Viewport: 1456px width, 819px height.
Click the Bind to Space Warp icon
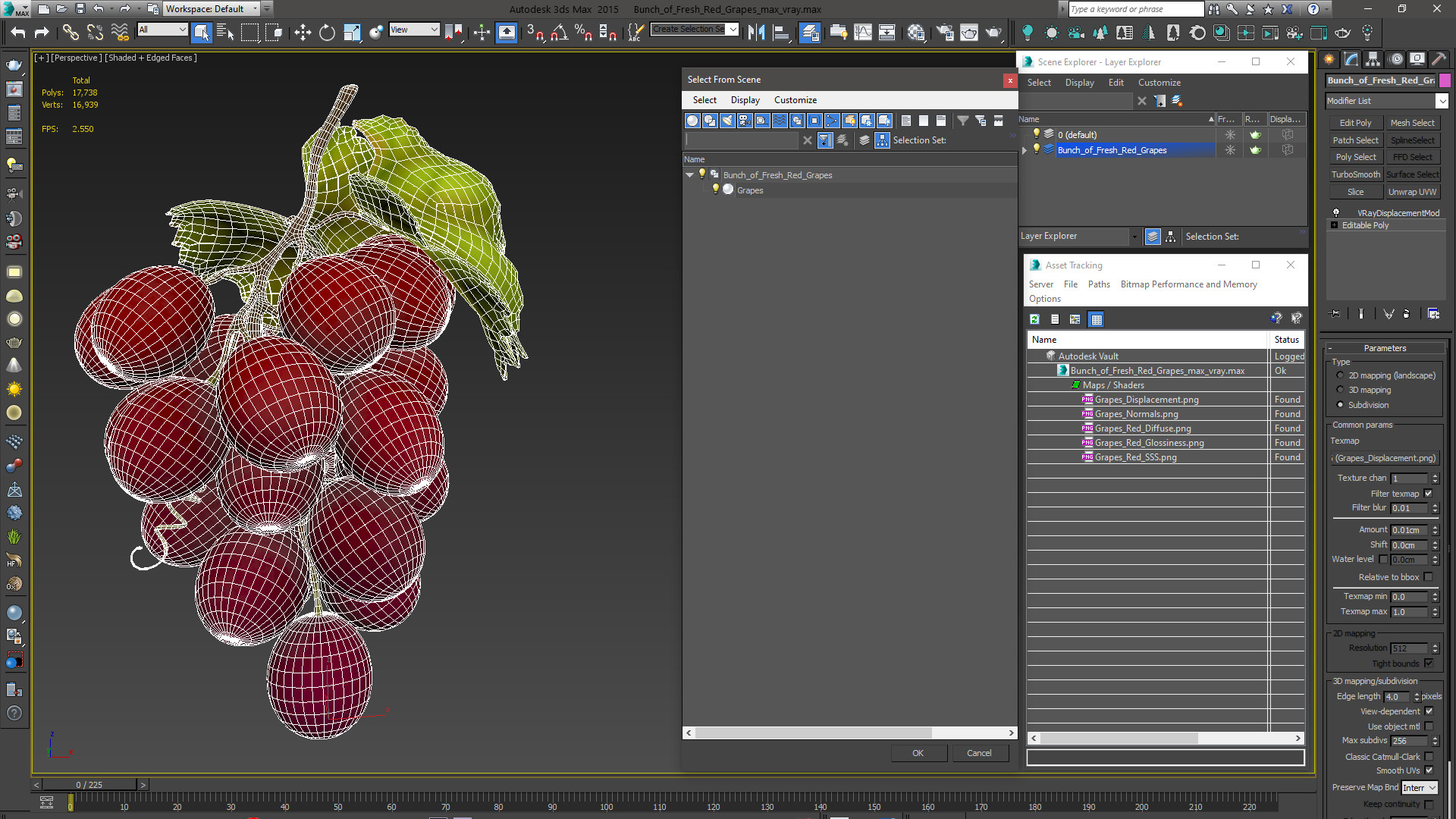(x=120, y=33)
